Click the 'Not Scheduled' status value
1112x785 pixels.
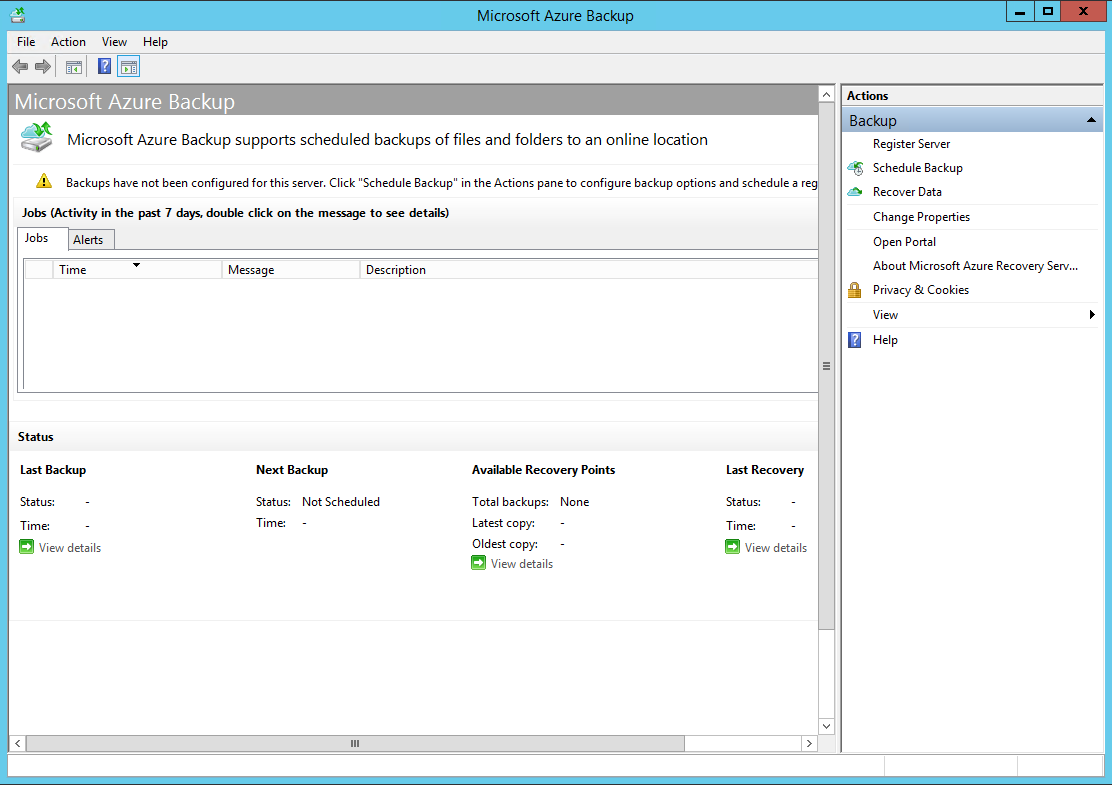coord(340,502)
